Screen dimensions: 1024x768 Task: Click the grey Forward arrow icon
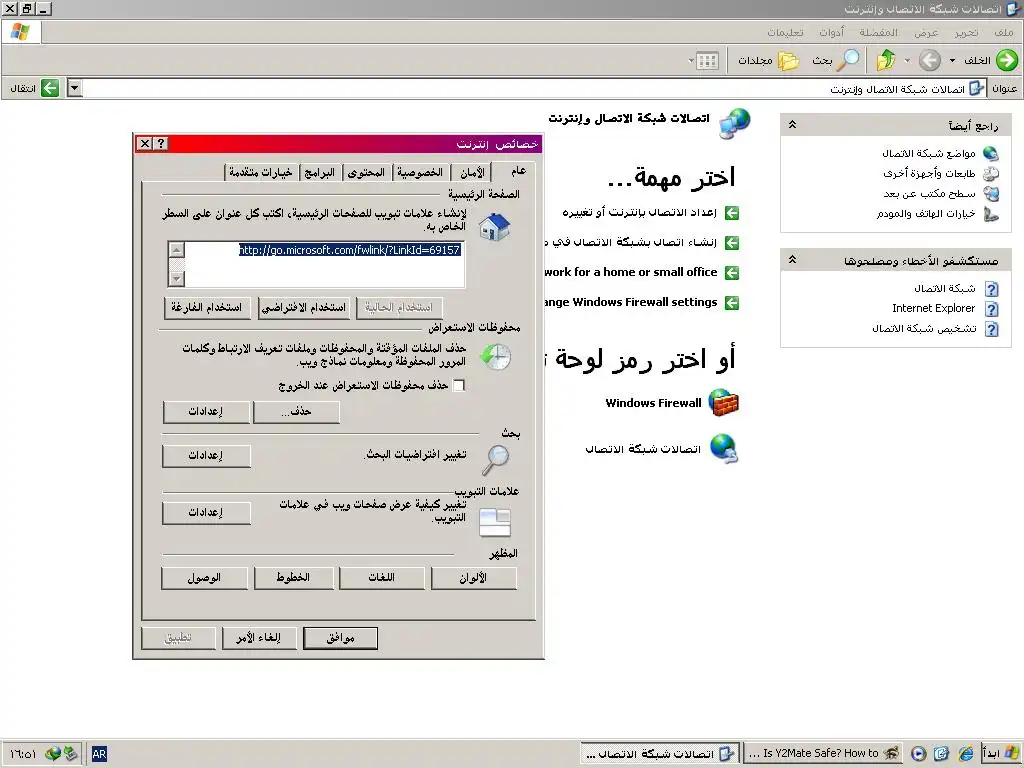tap(929, 60)
